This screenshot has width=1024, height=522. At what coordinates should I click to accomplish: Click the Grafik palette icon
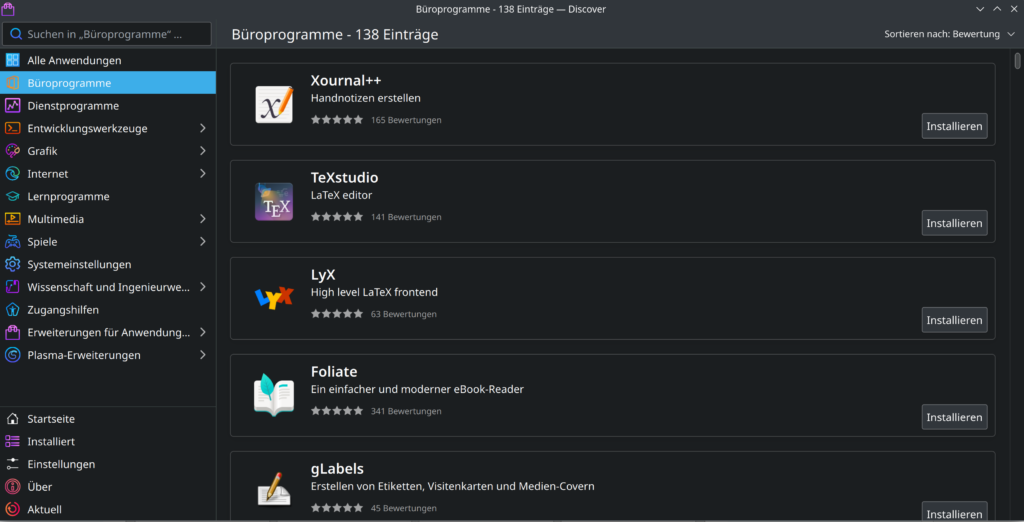click(x=12, y=151)
